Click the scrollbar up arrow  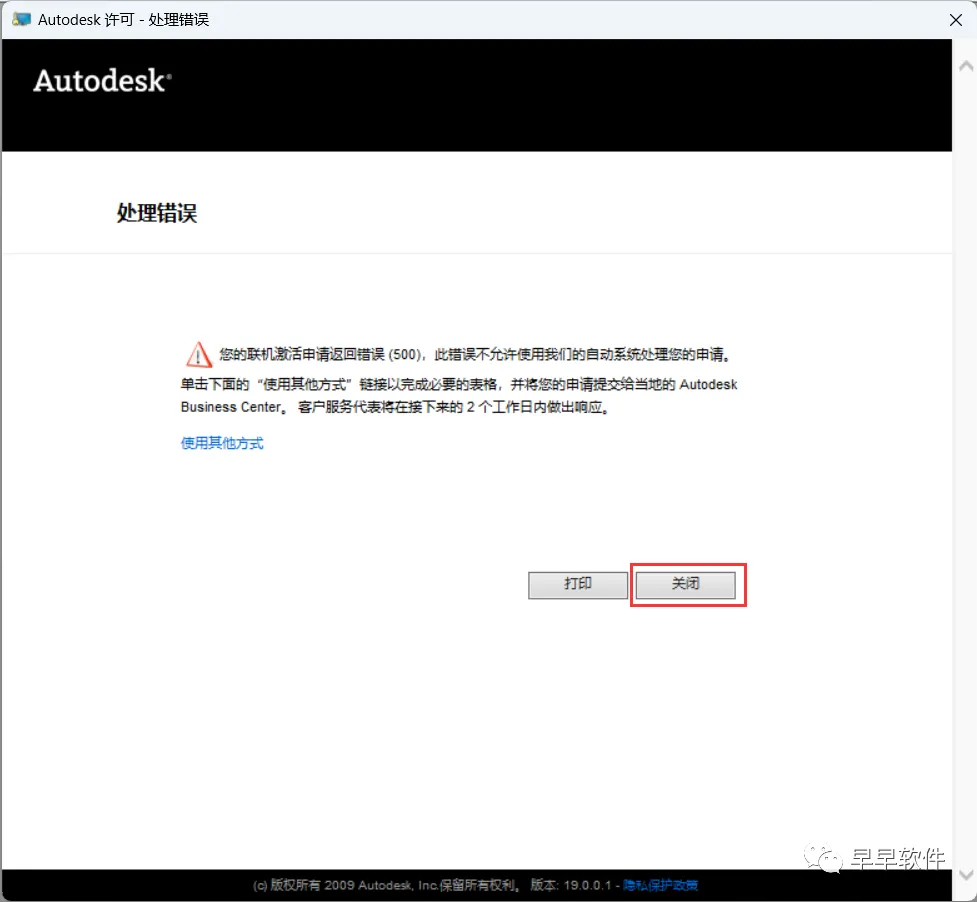[x=966, y=66]
